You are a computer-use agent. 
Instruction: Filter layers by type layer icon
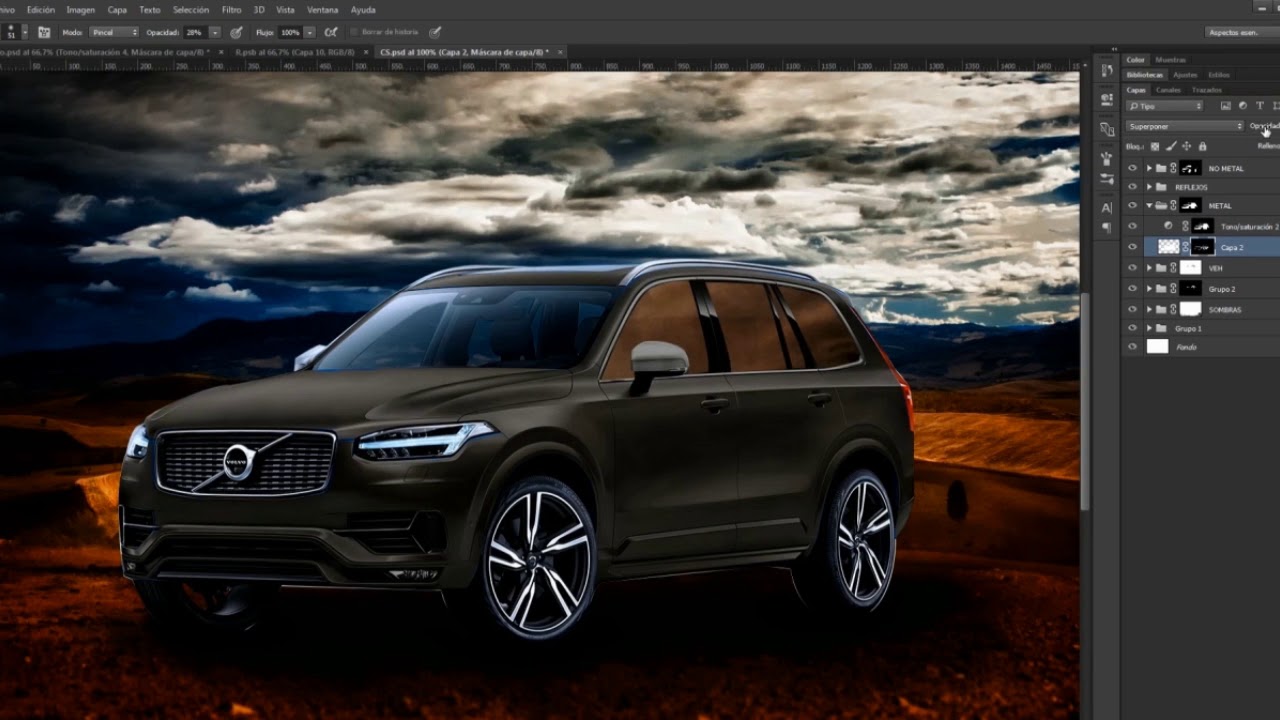tap(1260, 106)
